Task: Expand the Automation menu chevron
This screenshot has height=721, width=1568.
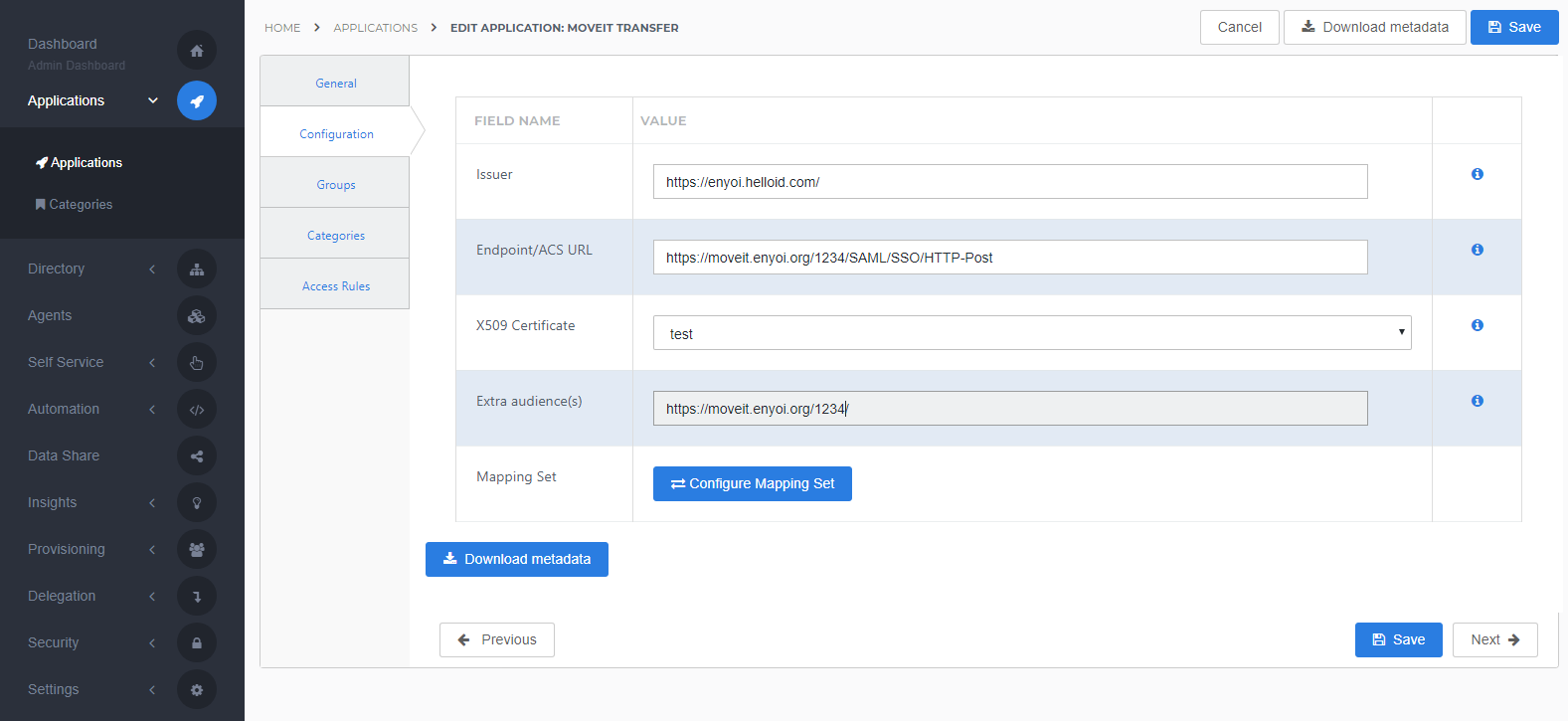Action: click(152, 409)
